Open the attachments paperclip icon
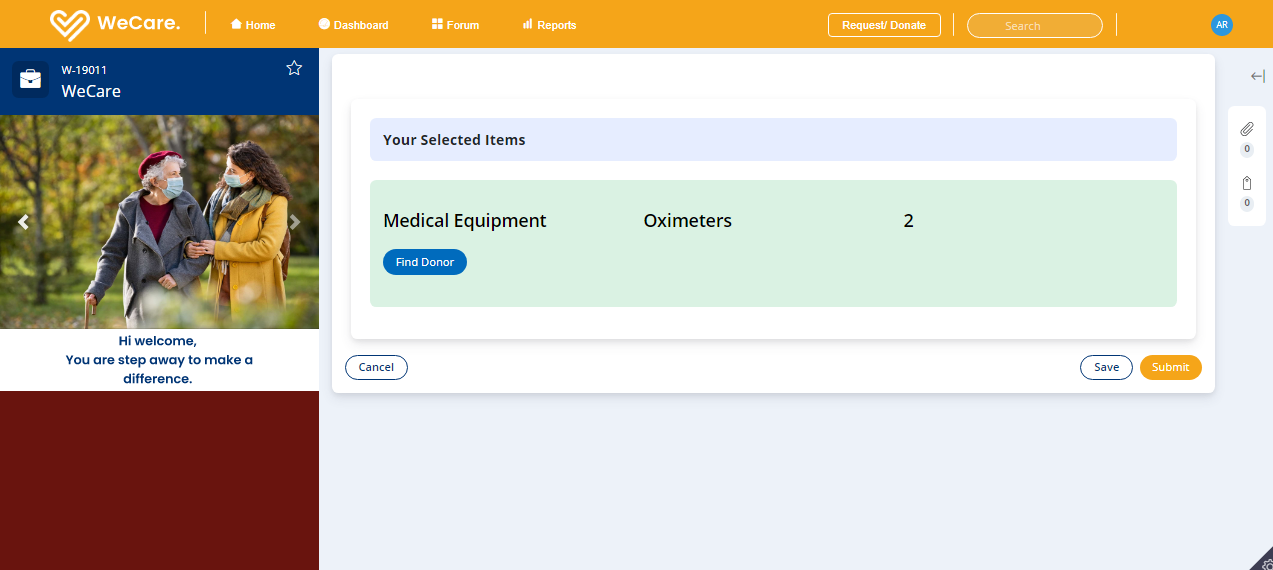1273x570 pixels. 1246,129
